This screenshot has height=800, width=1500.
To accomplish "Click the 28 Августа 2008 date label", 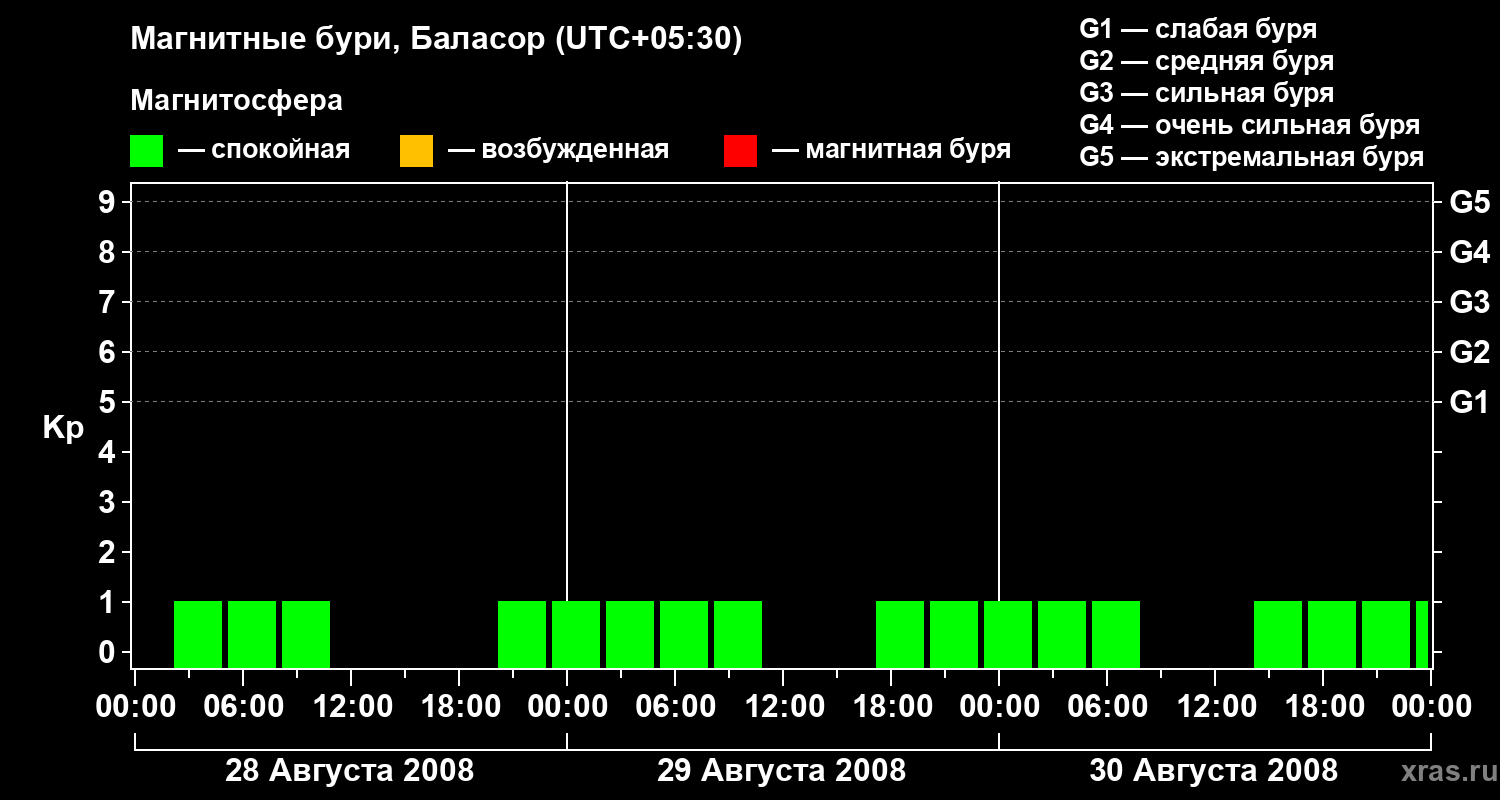I will pyautogui.click(x=350, y=770).
